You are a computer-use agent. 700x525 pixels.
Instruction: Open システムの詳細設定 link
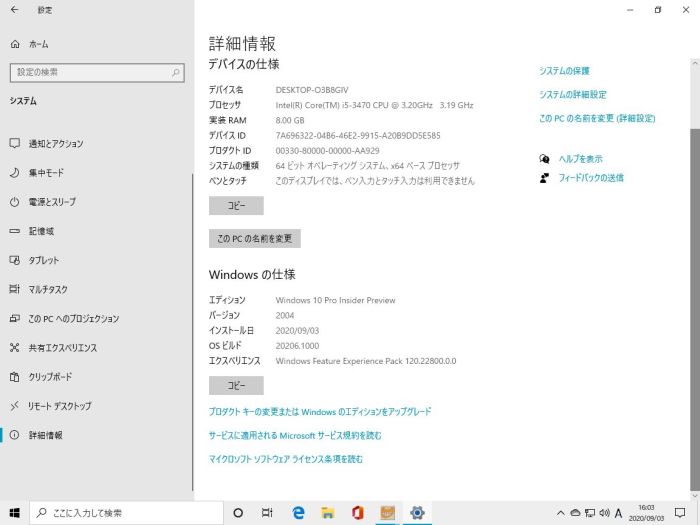click(572, 94)
